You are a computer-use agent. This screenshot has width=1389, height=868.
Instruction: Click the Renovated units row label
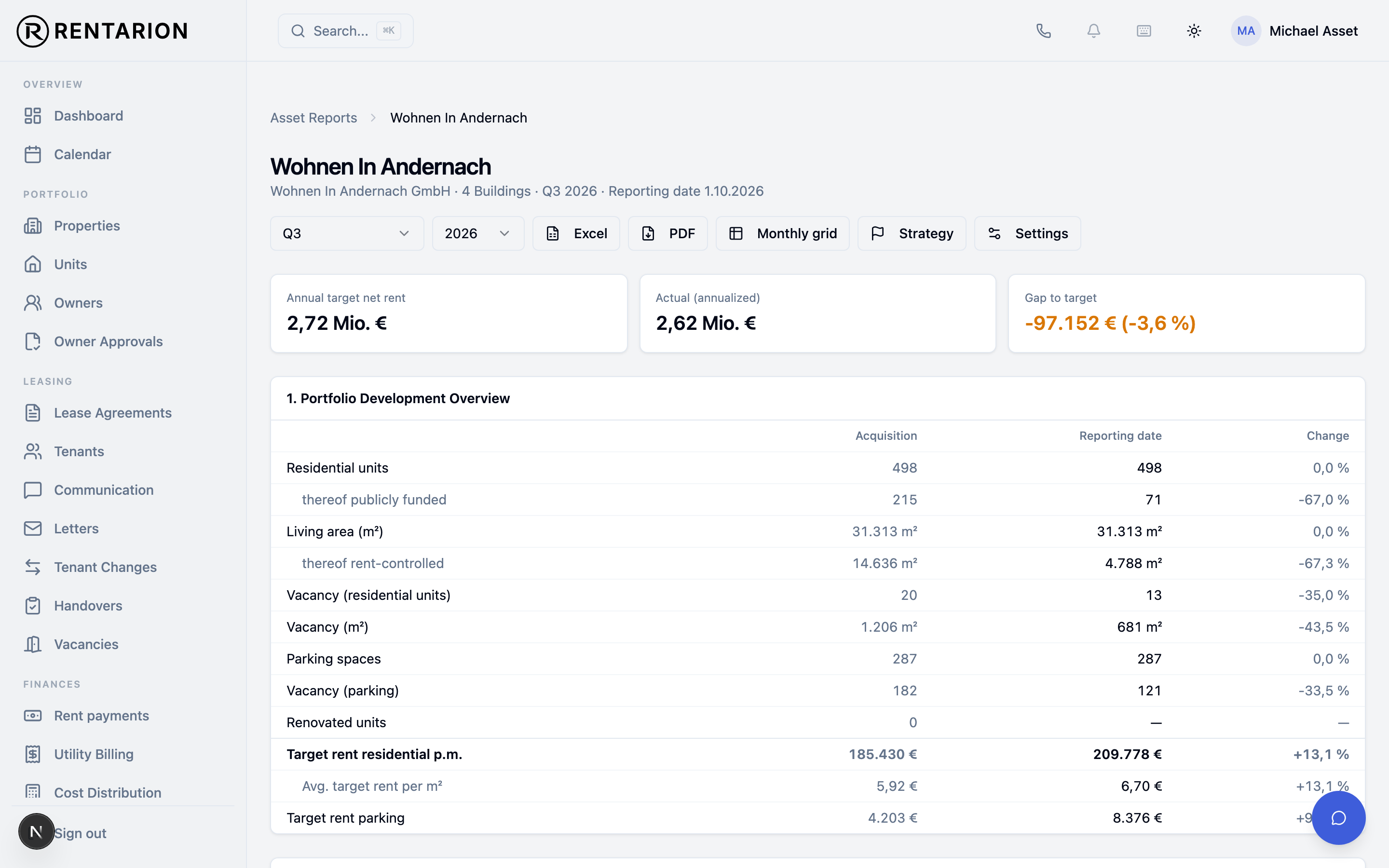point(336,722)
